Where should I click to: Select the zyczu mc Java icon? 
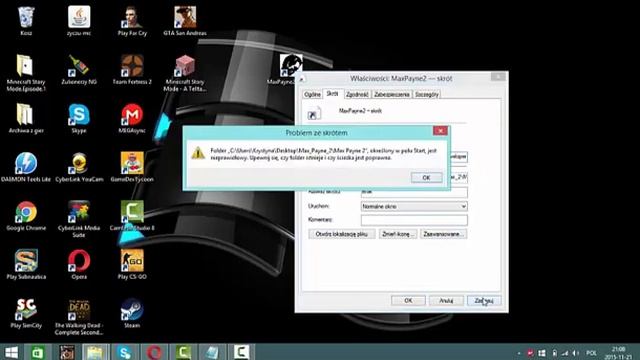[x=79, y=21]
